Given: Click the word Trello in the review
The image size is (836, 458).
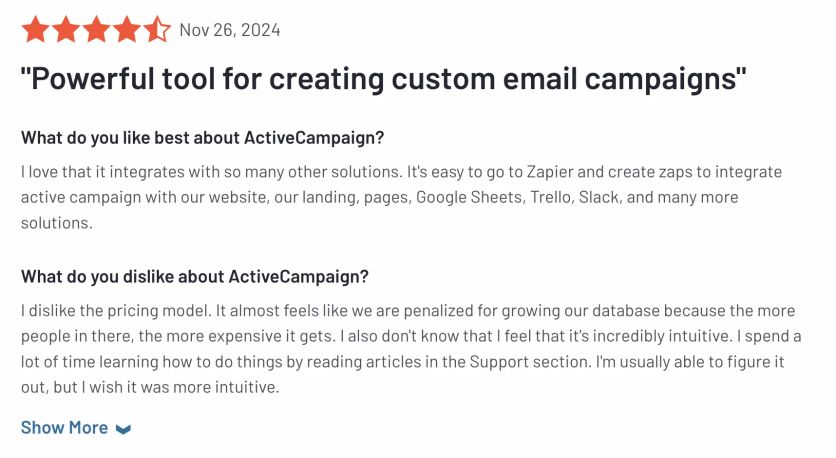Looking at the screenshot, I should coord(555,197).
